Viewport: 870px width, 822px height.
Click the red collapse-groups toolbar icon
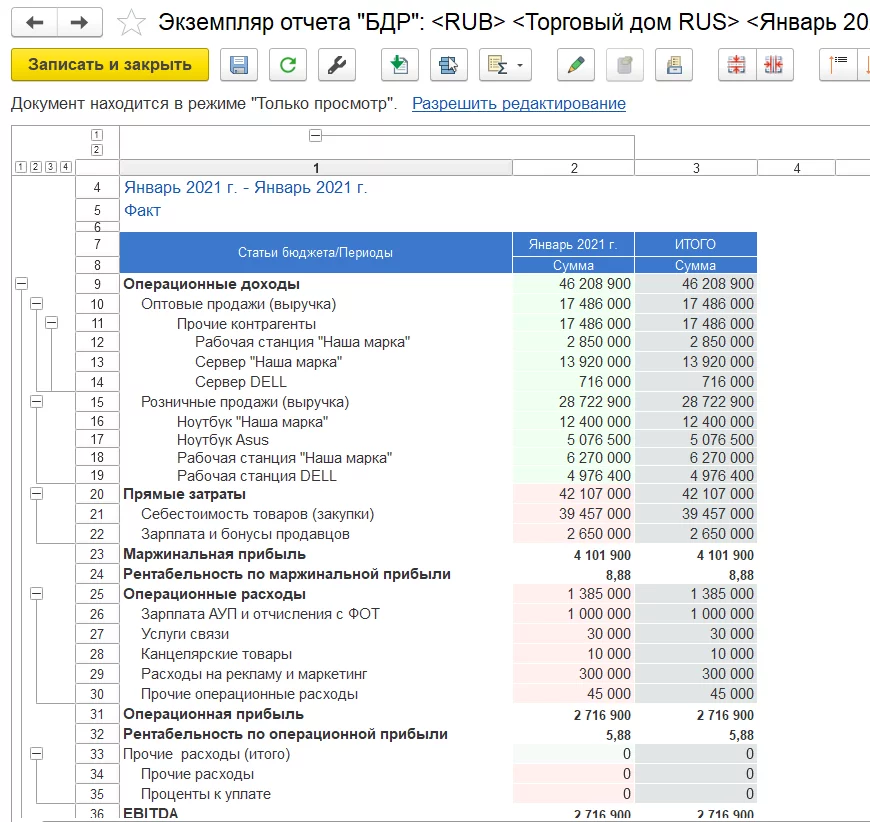[x=736, y=65]
